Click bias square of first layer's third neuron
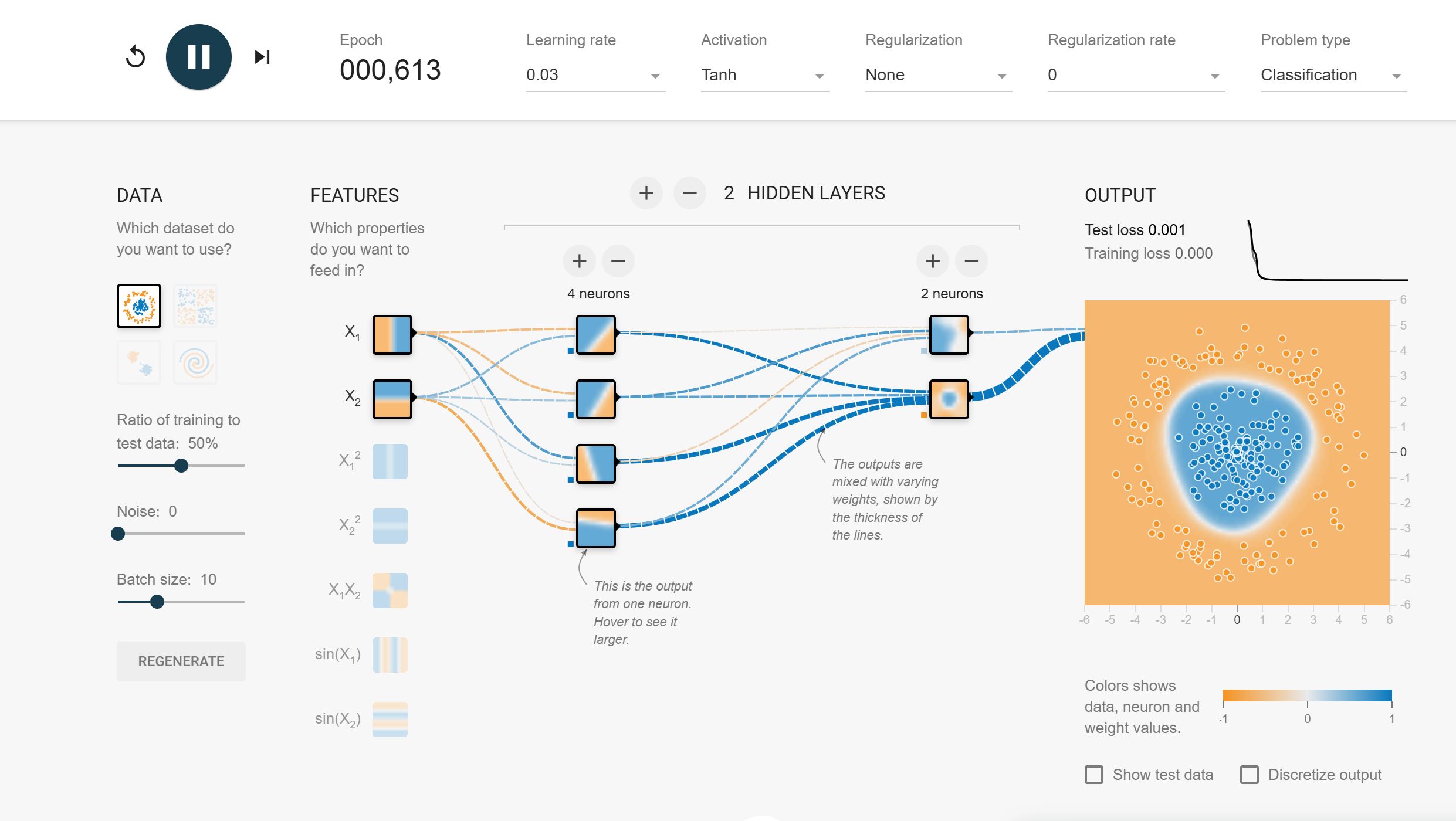 click(571, 480)
